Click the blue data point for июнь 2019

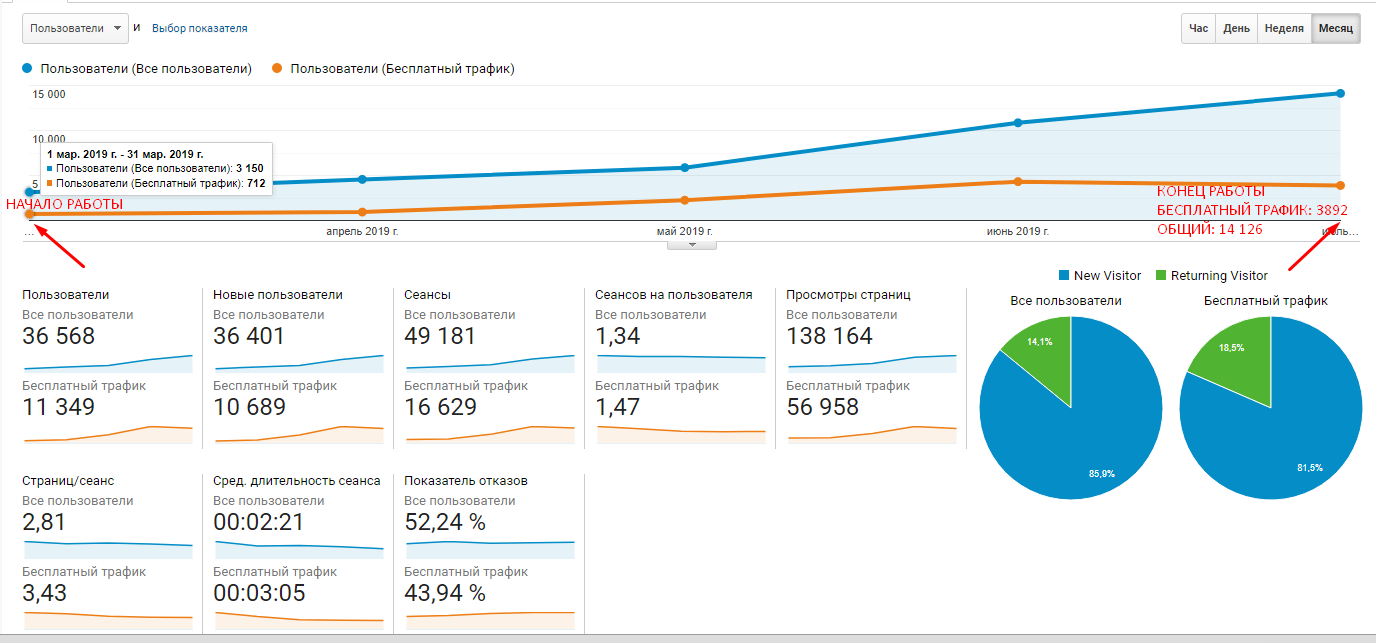coord(1018,123)
